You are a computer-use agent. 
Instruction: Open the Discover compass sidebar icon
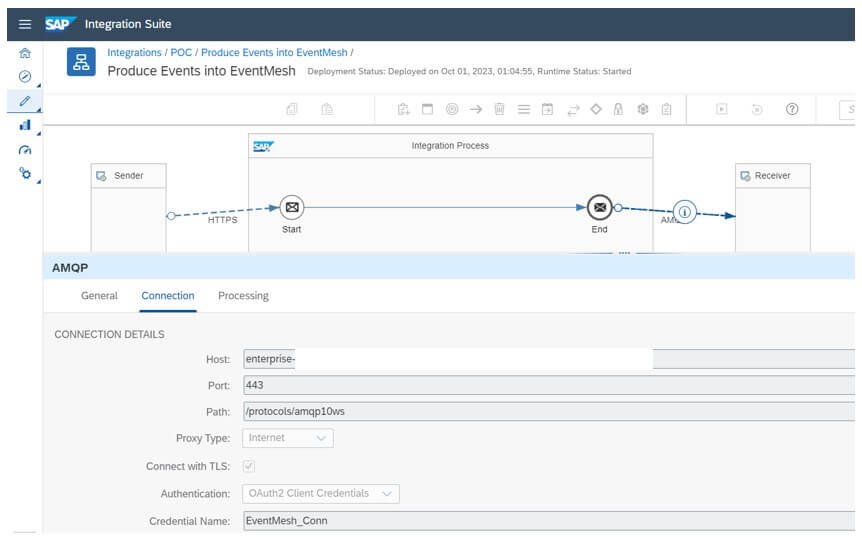(25, 76)
